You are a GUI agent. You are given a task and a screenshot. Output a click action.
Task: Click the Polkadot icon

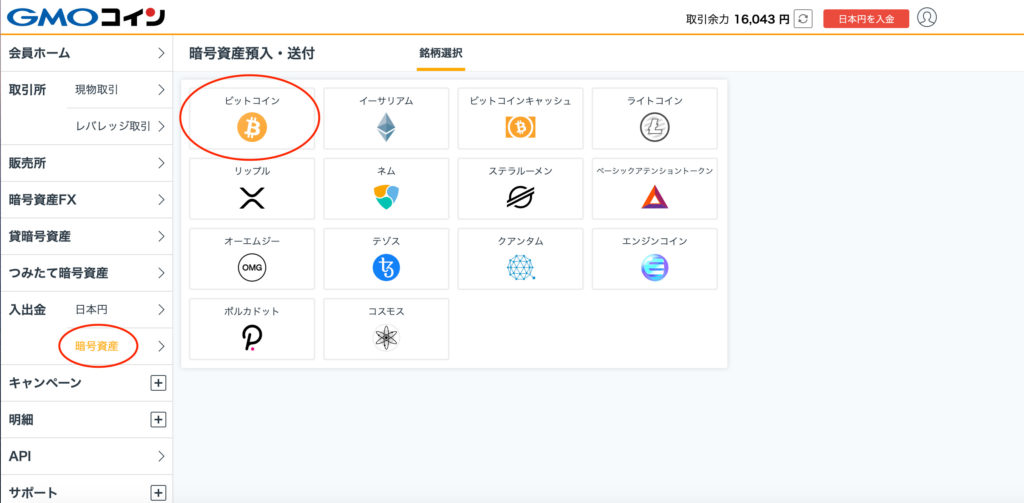[x=252, y=338]
